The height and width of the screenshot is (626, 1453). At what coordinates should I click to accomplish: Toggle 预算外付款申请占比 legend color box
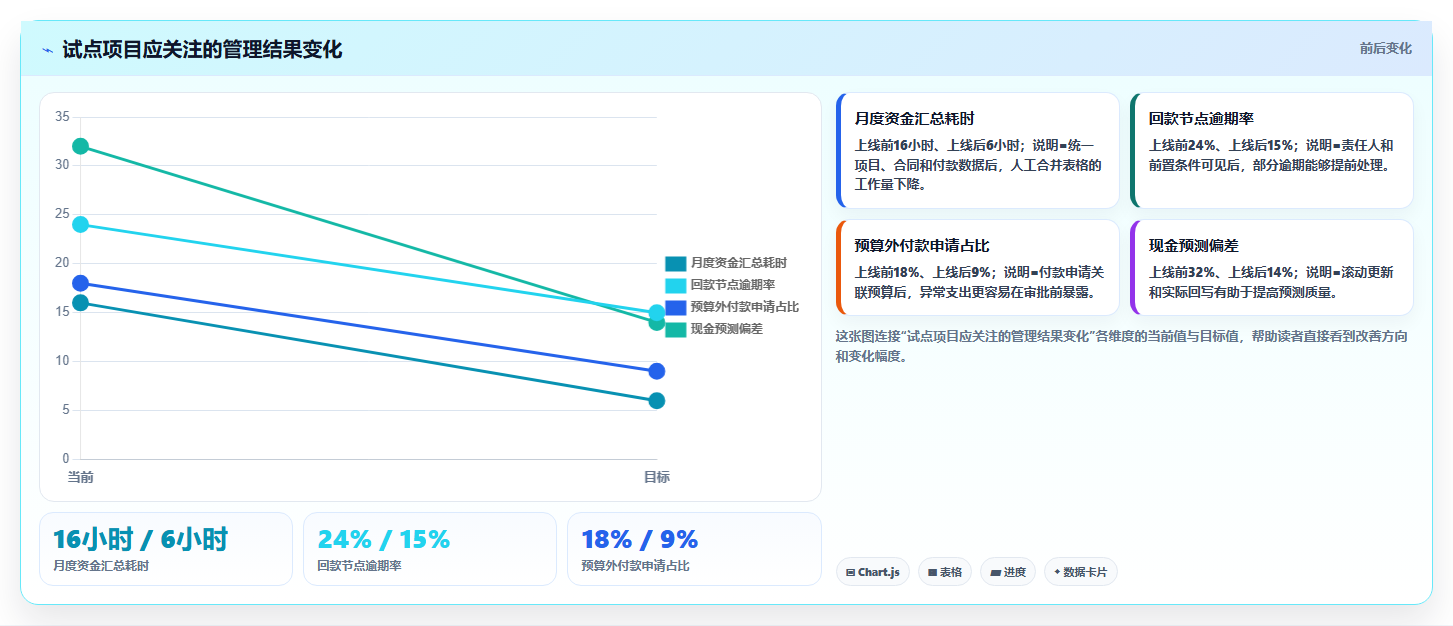coord(676,307)
